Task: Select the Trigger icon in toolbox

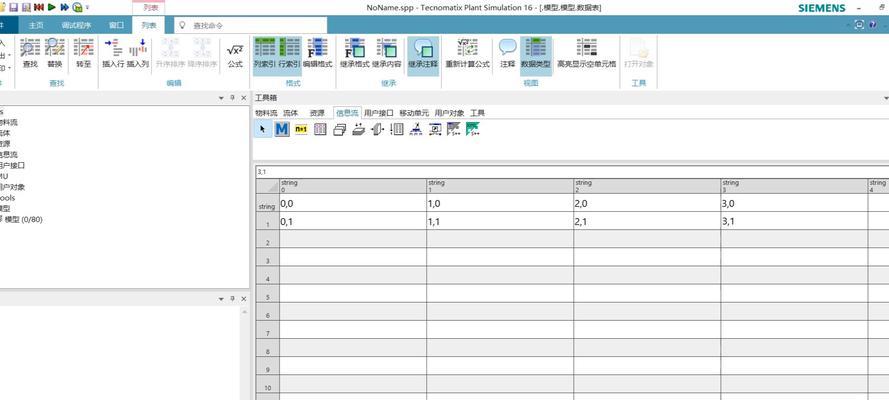Action: click(x=416, y=129)
